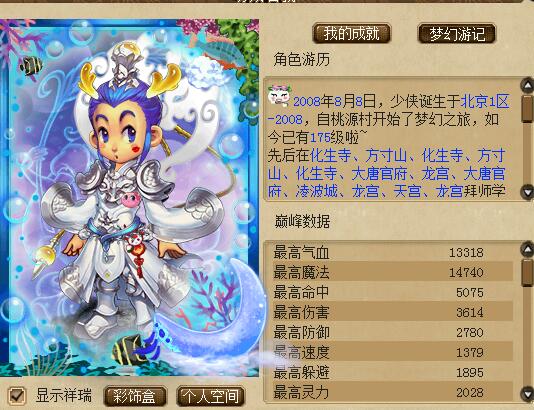This screenshot has height=410, width=534.
Task: Open the 个人空间 personal space
Action: [210, 396]
